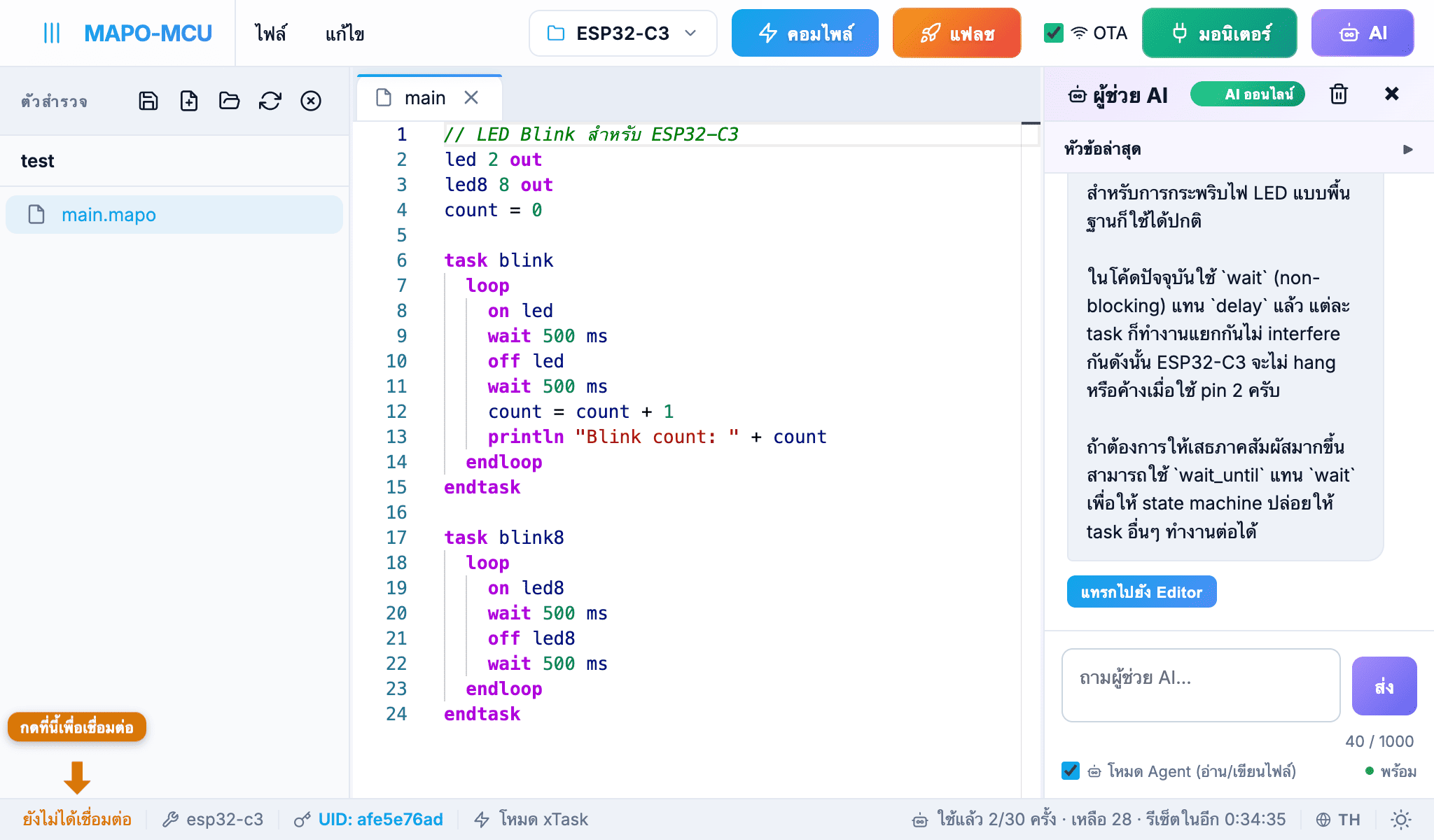Click the test project name
Screen dimensions: 1434x840
click(38, 161)
